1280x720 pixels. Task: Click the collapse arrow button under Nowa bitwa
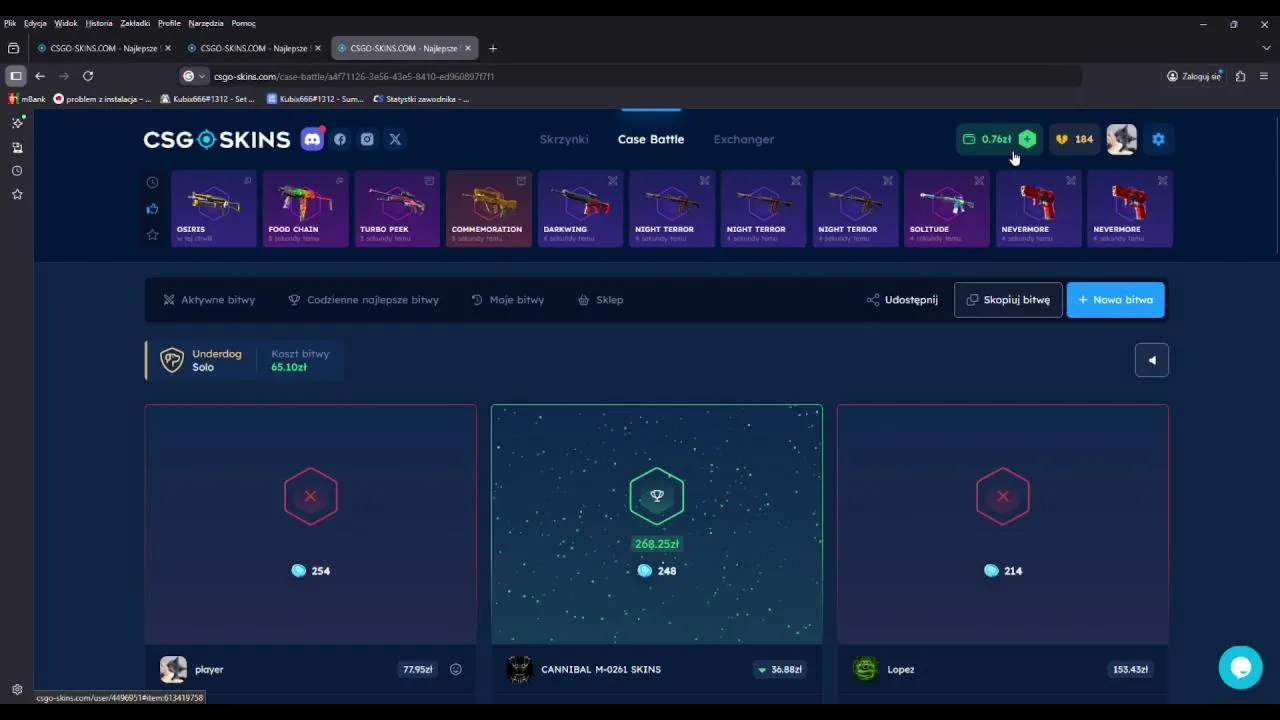click(x=1152, y=361)
